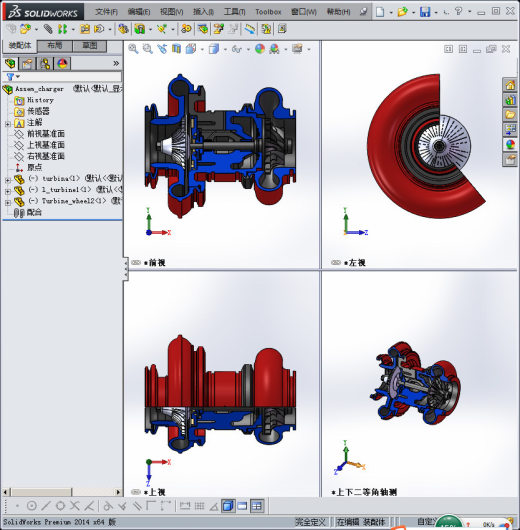Click the Insert Components toolbar icon
This screenshot has width=520, height=530.
tap(25, 29)
